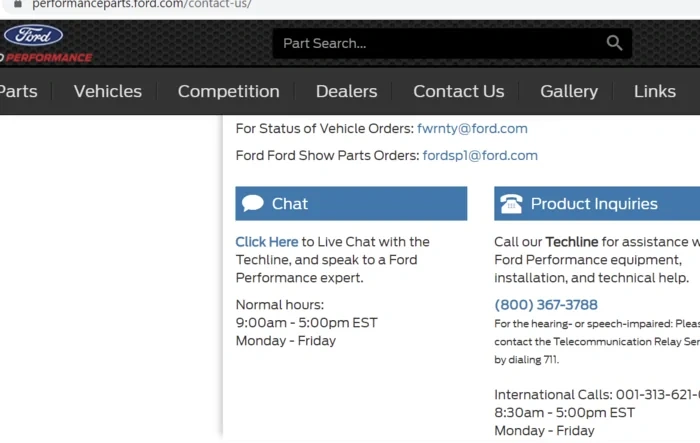The width and height of the screenshot is (700, 443).
Task: Click the Ford oval logo
Action: 33,35
